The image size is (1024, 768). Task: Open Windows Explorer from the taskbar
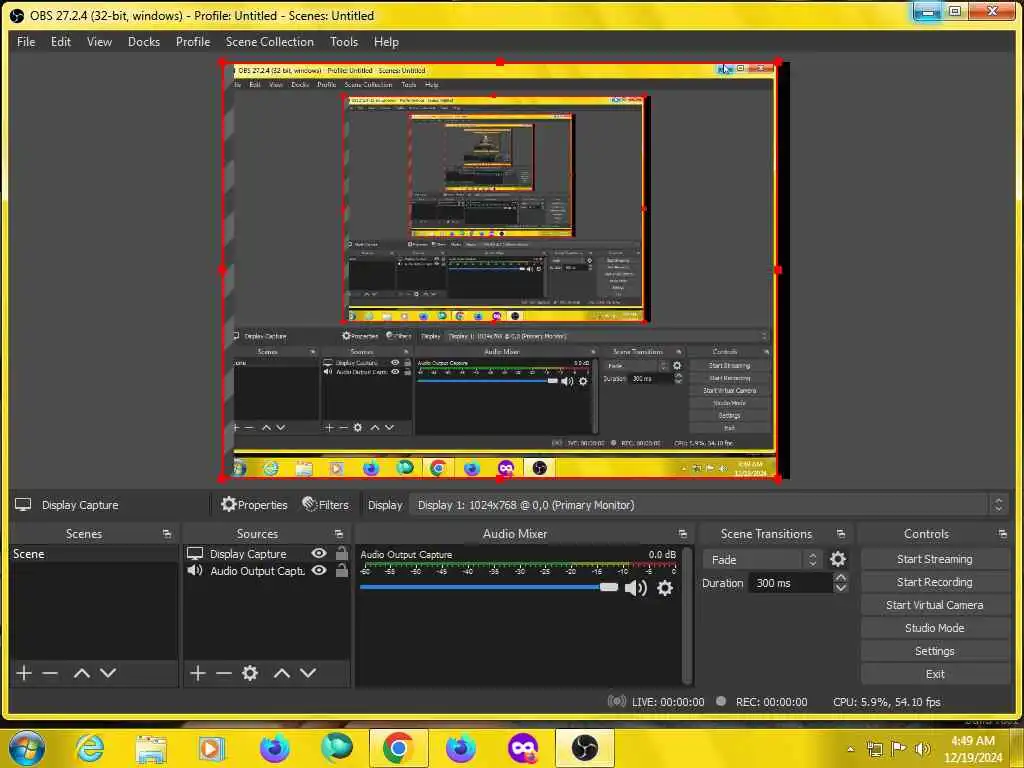pos(151,748)
